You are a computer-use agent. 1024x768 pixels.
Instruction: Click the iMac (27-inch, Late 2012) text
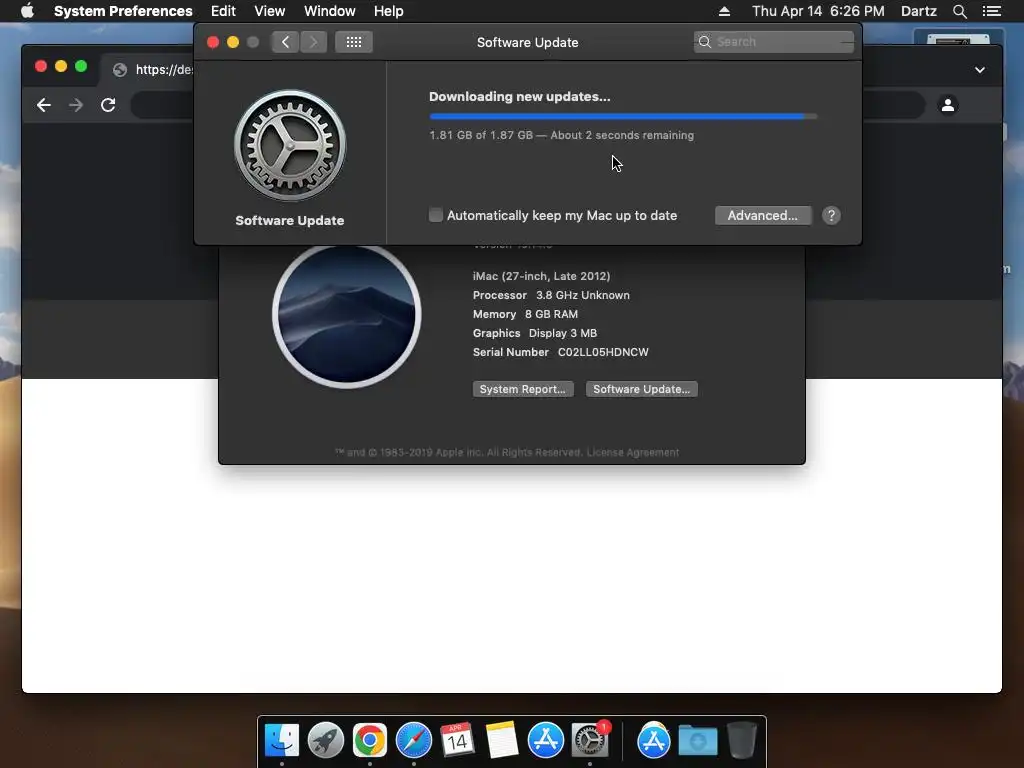[x=541, y=276]
